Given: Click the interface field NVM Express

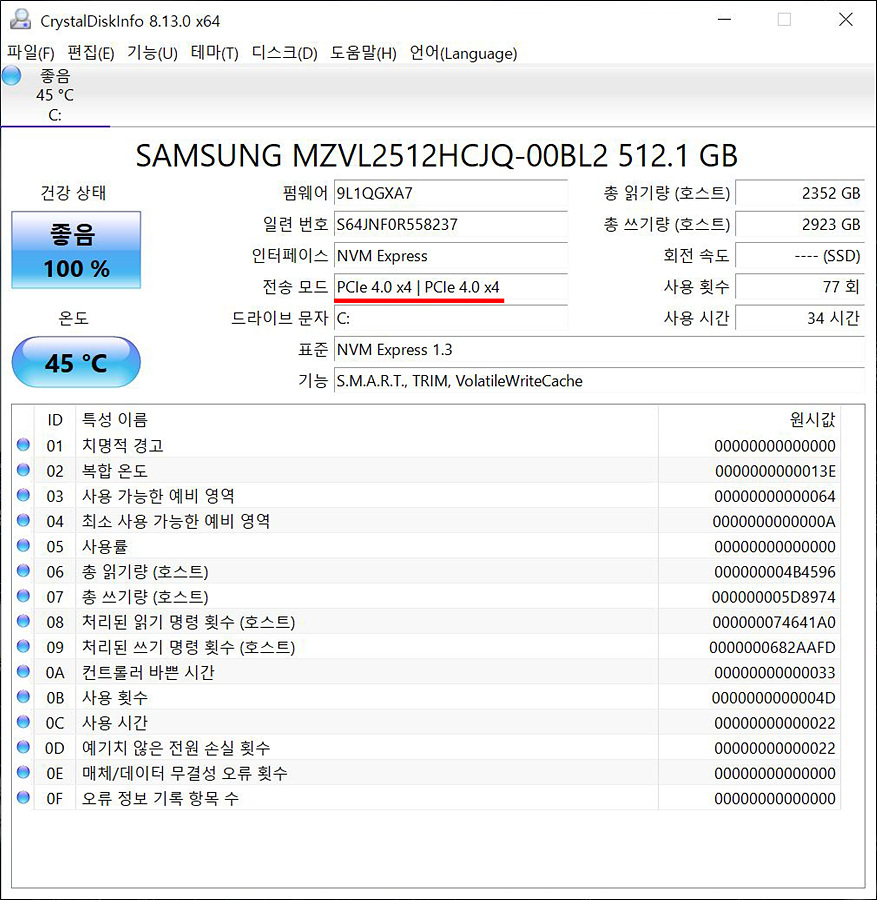Looking at the screenshot, I should (x=451, y=255).
